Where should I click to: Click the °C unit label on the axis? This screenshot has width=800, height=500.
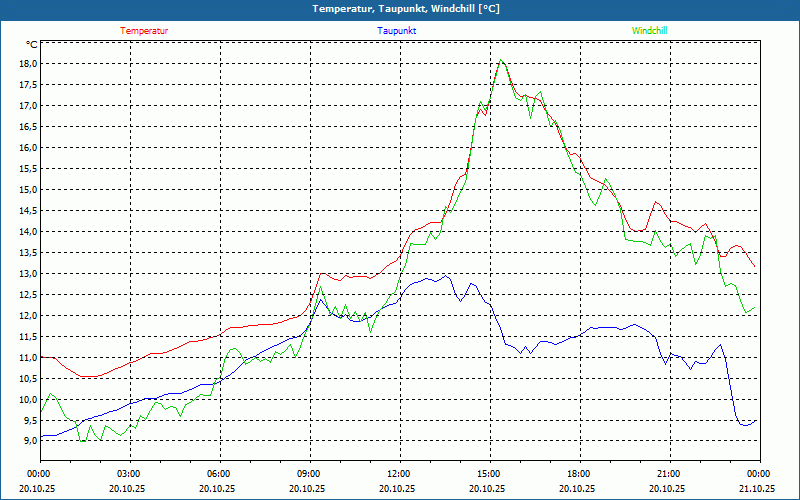coord(32,45)
